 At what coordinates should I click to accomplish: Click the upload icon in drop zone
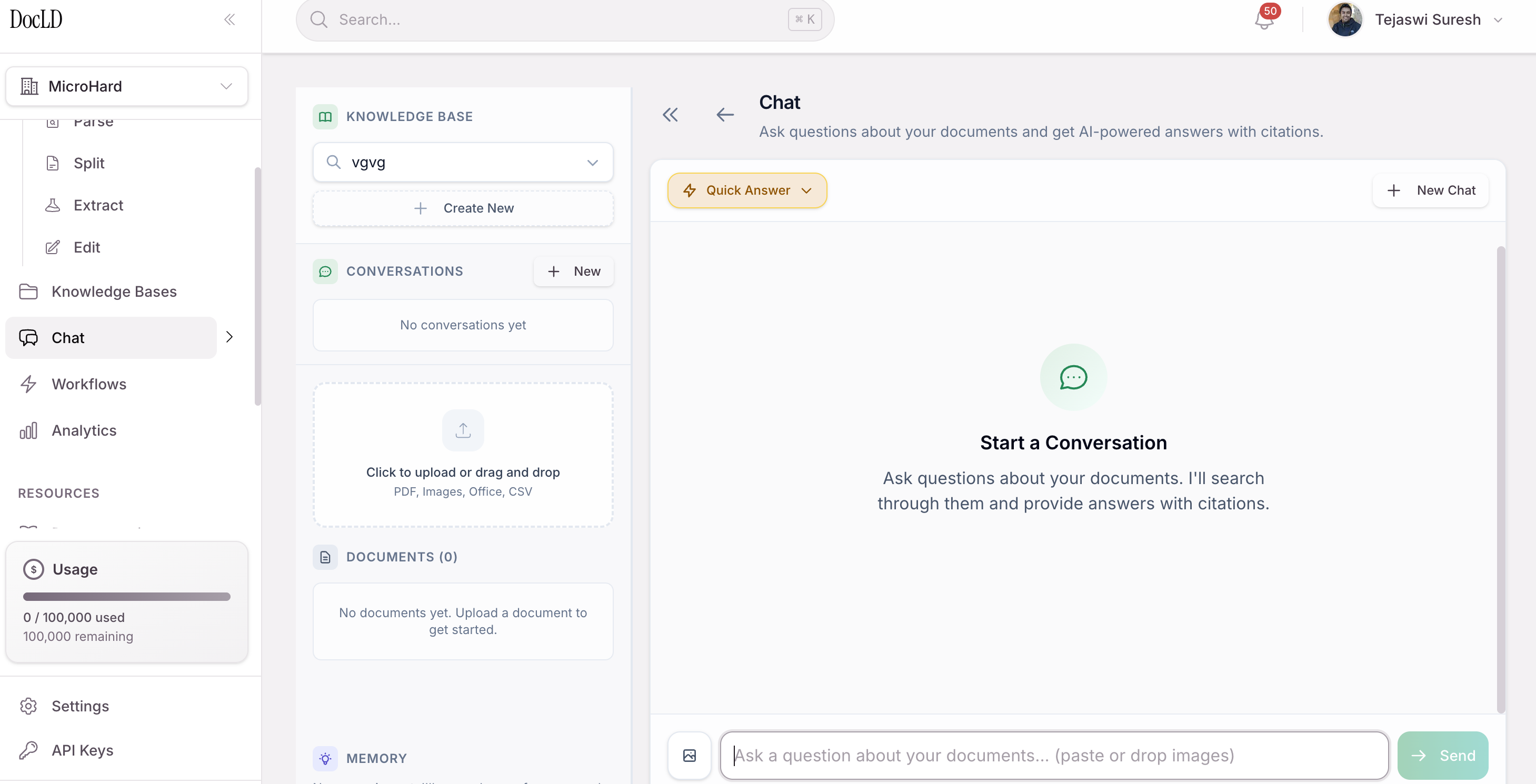coord(463,430)
